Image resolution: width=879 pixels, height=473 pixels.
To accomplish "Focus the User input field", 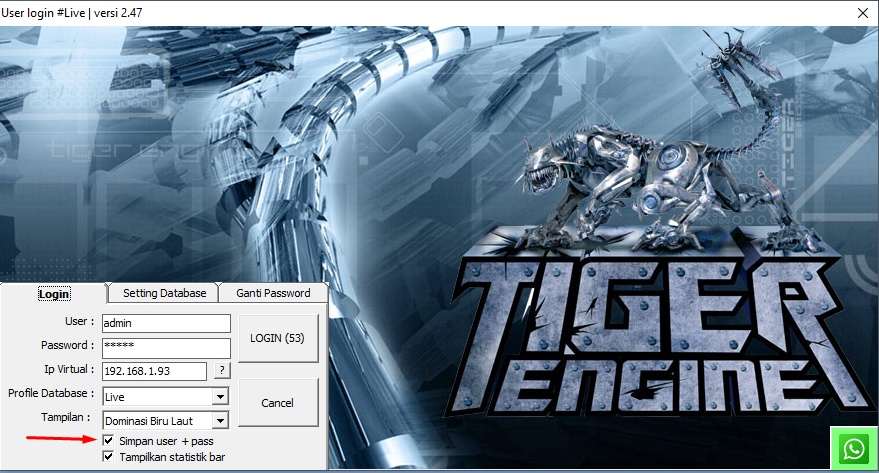I will [164, 323].
